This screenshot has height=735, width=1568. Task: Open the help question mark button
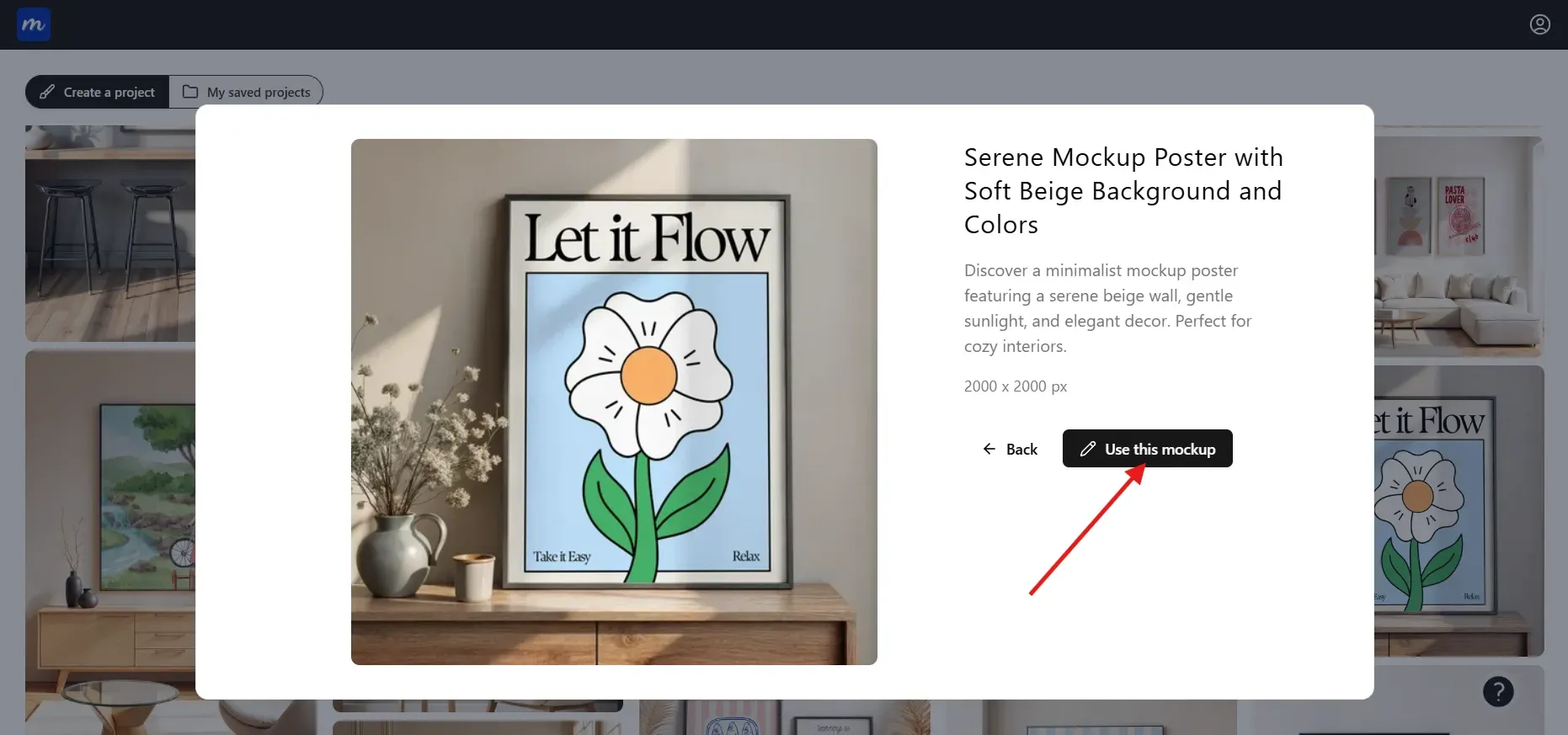(1498, 691)
